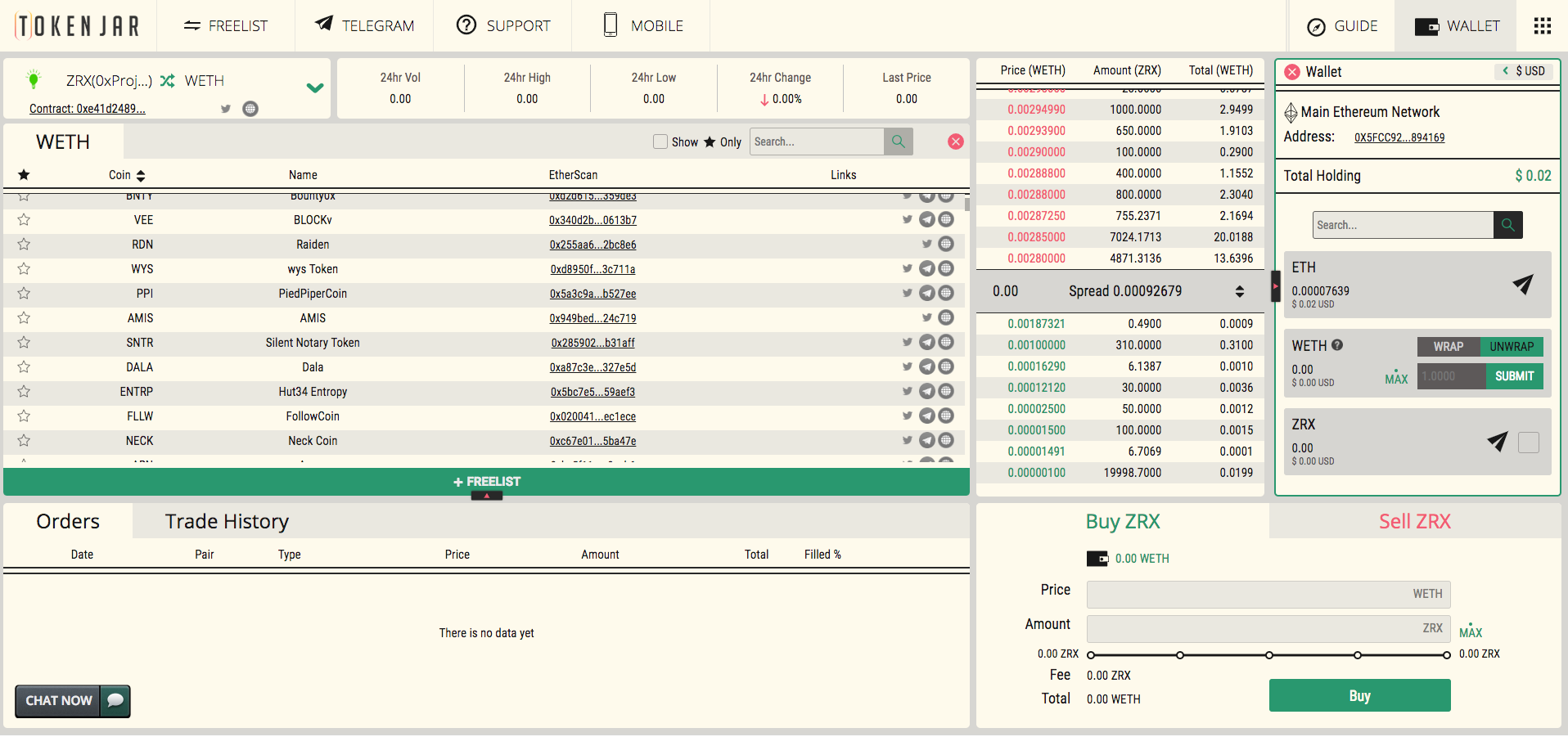This screenshot has height=737, width=1568.
Task: Change currency with $ USD selector
Action: click(x=1525, y=71)
